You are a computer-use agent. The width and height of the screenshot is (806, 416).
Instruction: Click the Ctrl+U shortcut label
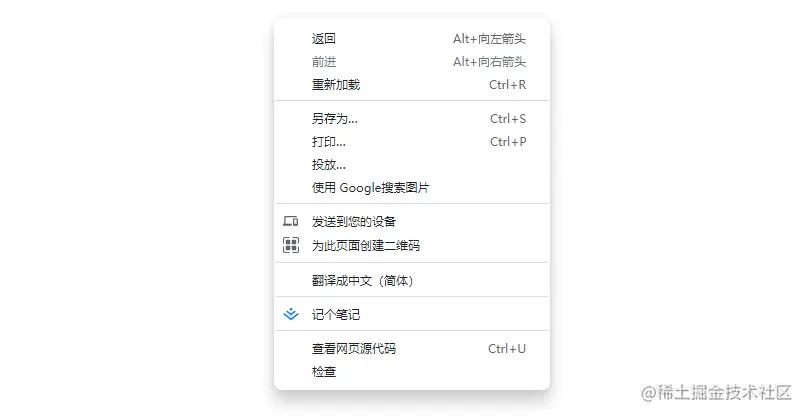coord(507,349)
